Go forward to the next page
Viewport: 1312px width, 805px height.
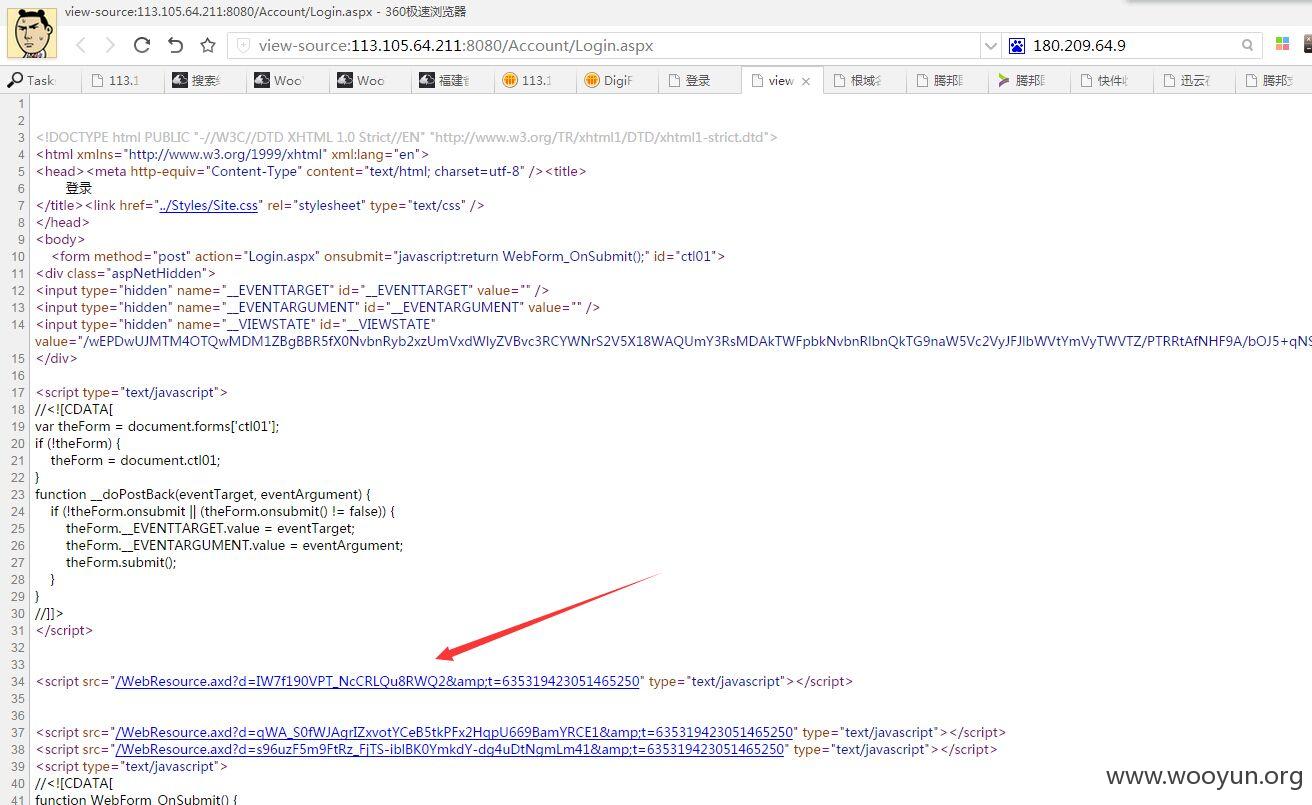110,45
